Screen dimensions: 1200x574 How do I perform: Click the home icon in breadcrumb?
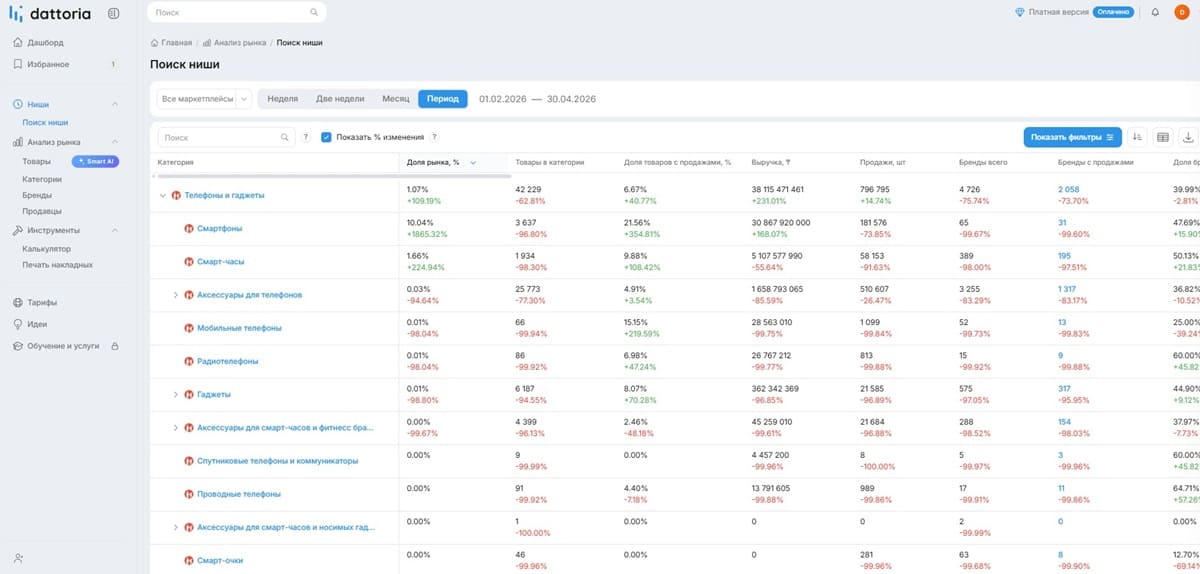pos(154,43)
